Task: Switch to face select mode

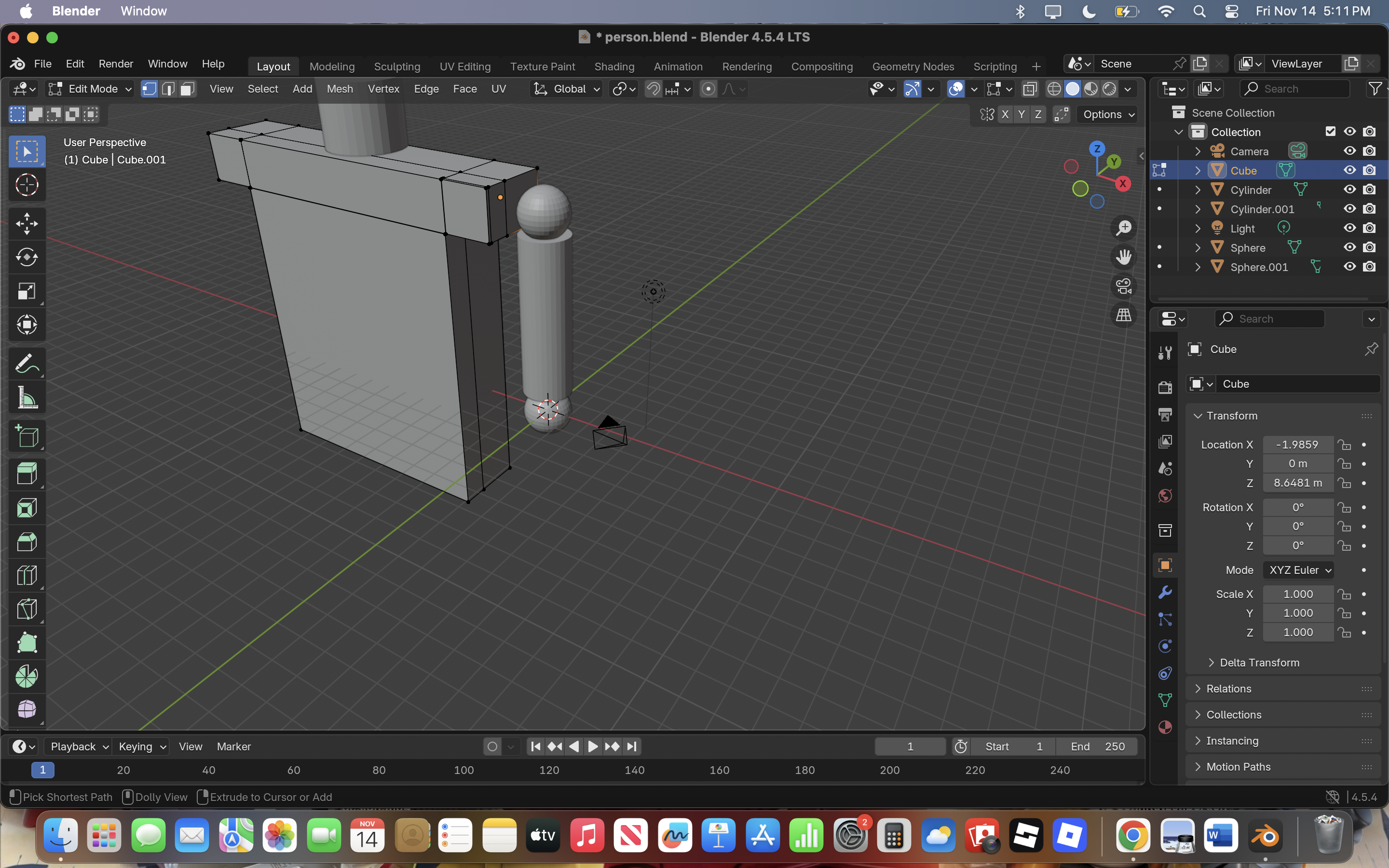Action: tap(187, 89)
